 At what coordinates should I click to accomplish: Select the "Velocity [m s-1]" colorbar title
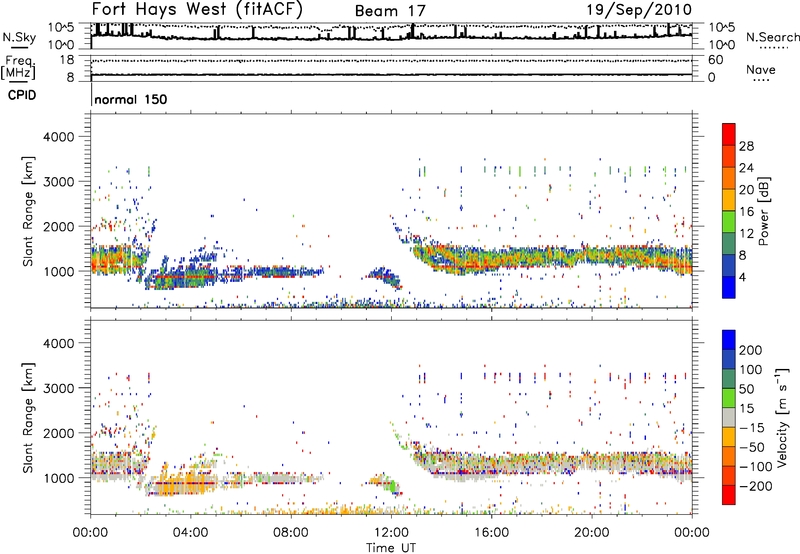point(782,418)
